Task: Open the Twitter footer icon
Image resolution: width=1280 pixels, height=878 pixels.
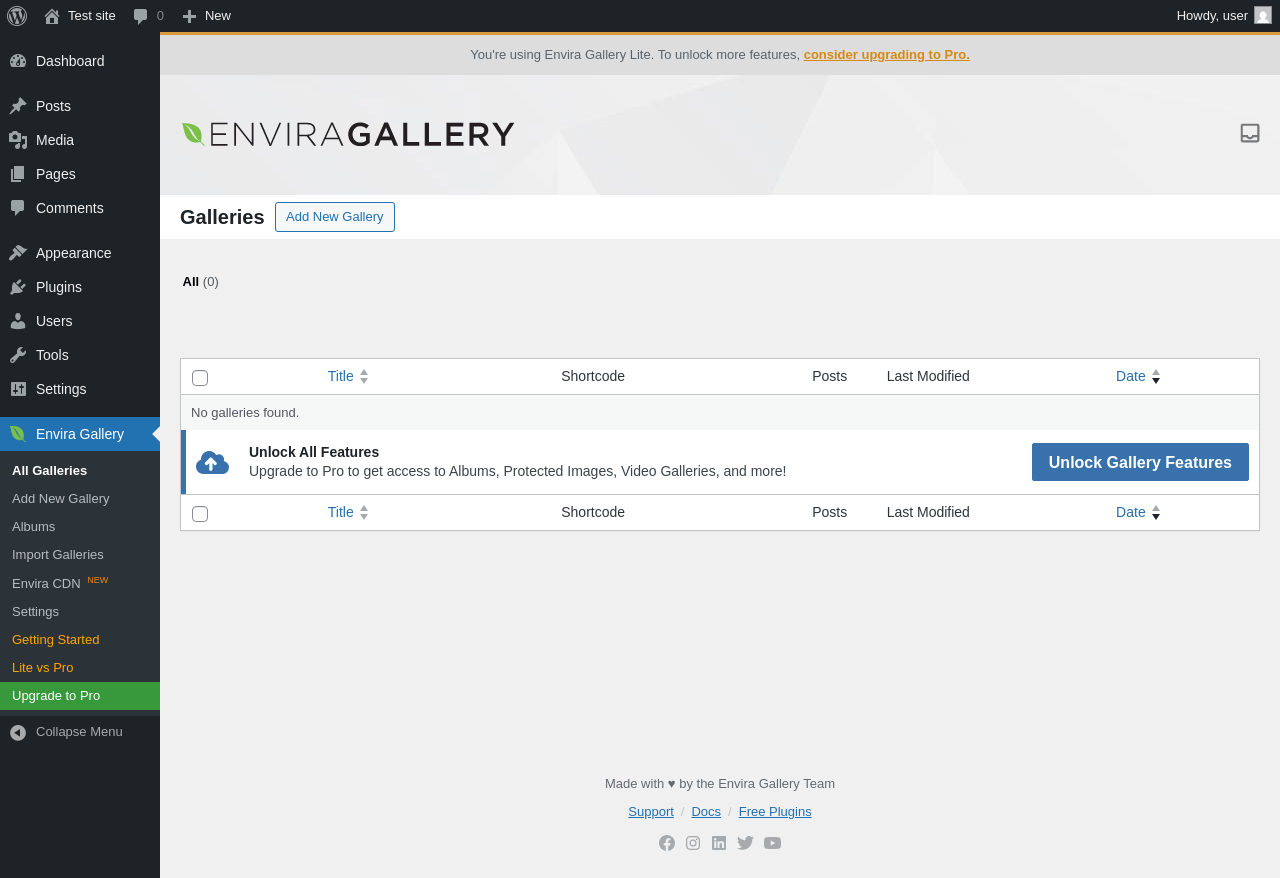Action: [745, 843]
